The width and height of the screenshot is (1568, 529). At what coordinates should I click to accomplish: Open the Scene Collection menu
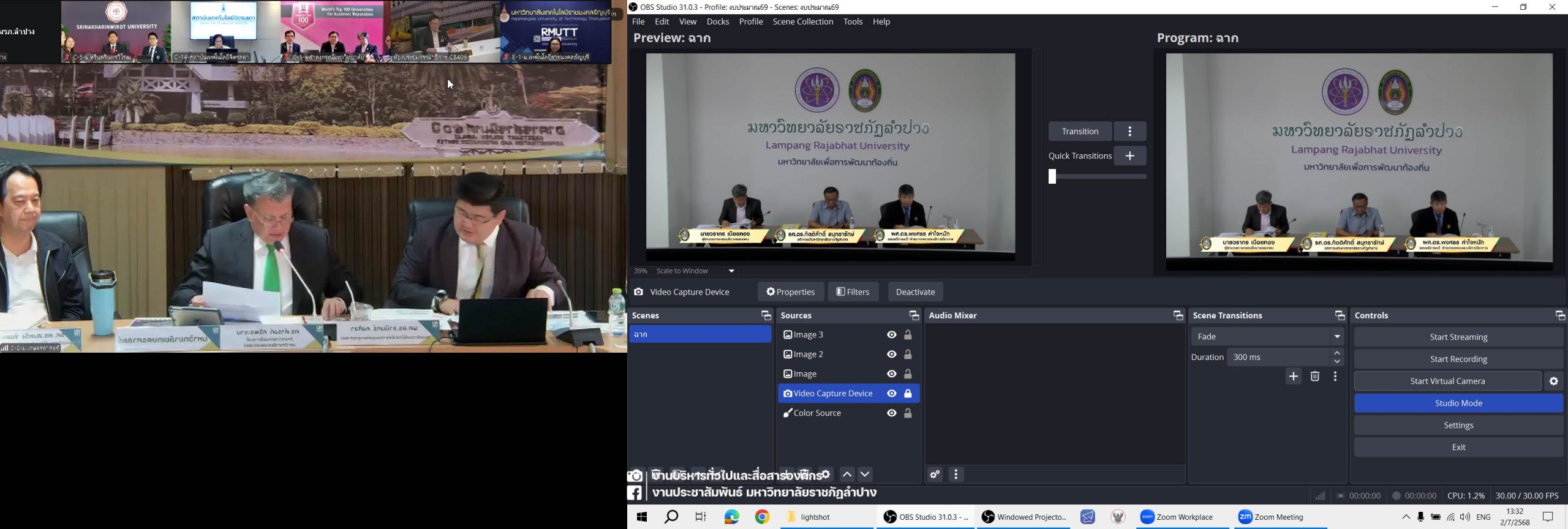coord(803,21)
